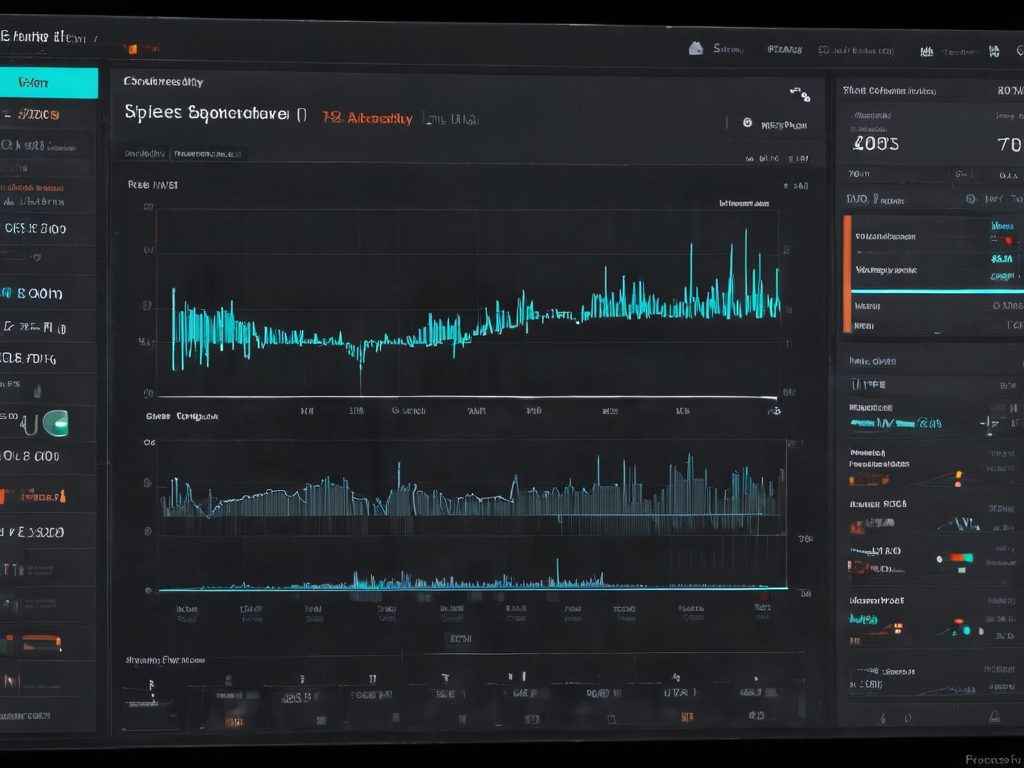
Task: Toggle the green switch in the left sidebar
Action: 56,424
